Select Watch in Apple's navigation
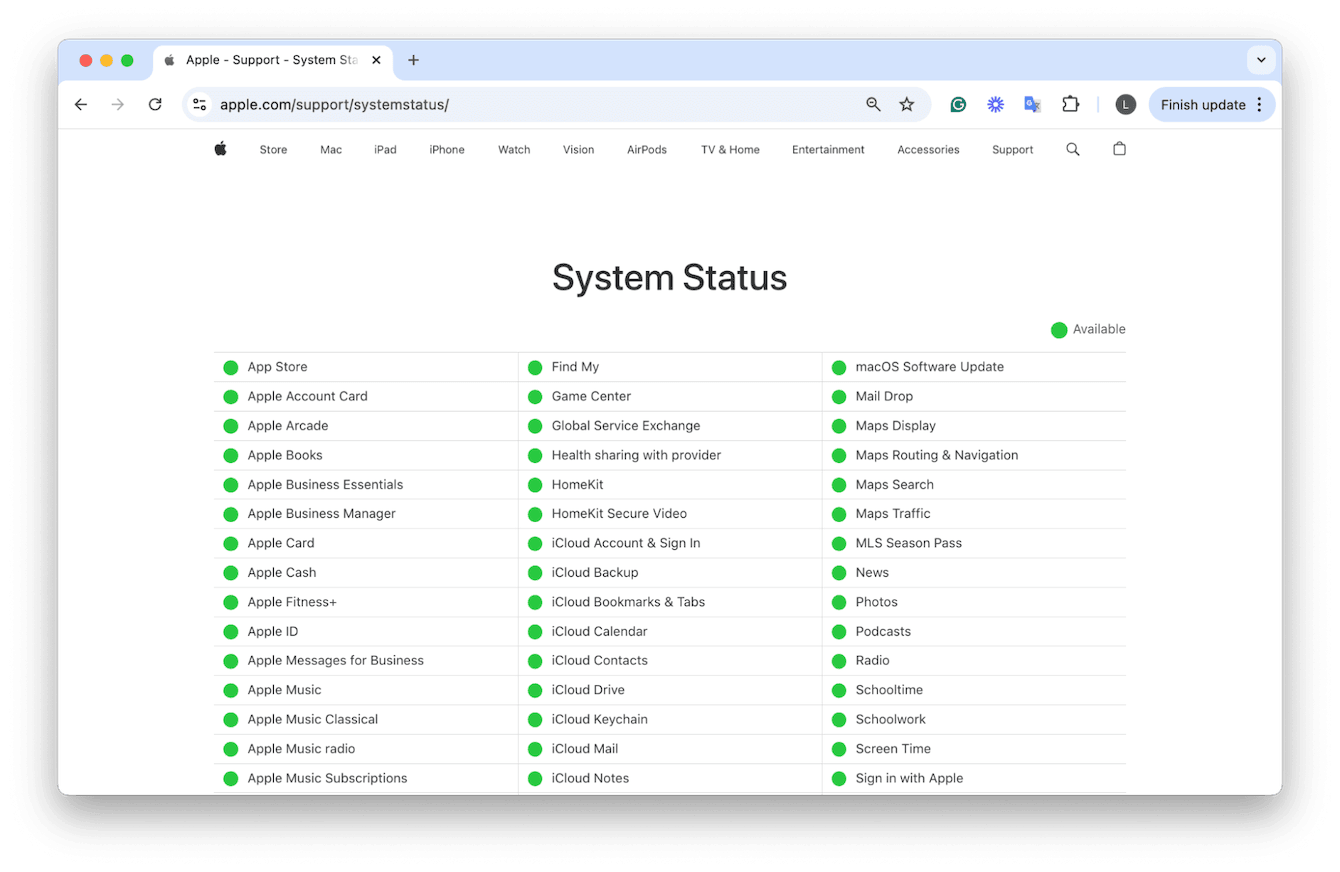Viewport: 1340px width, 872px height. point(513,149)
